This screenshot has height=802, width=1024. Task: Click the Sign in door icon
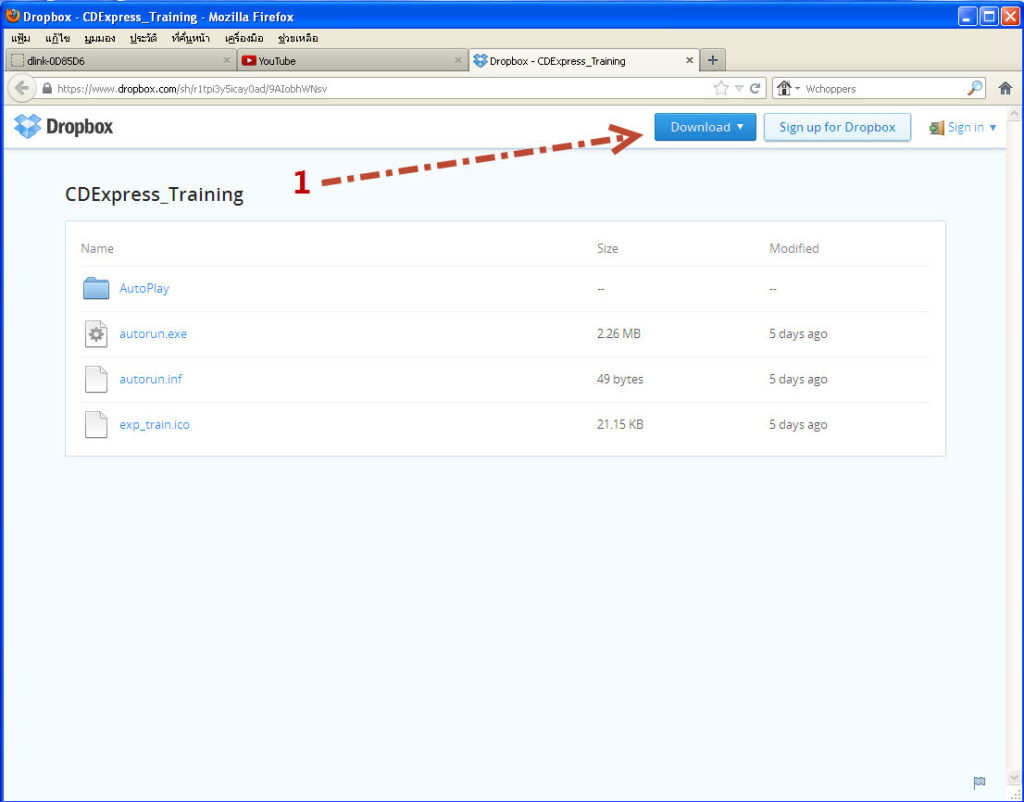pyautogui.click(x=936, y=127)
